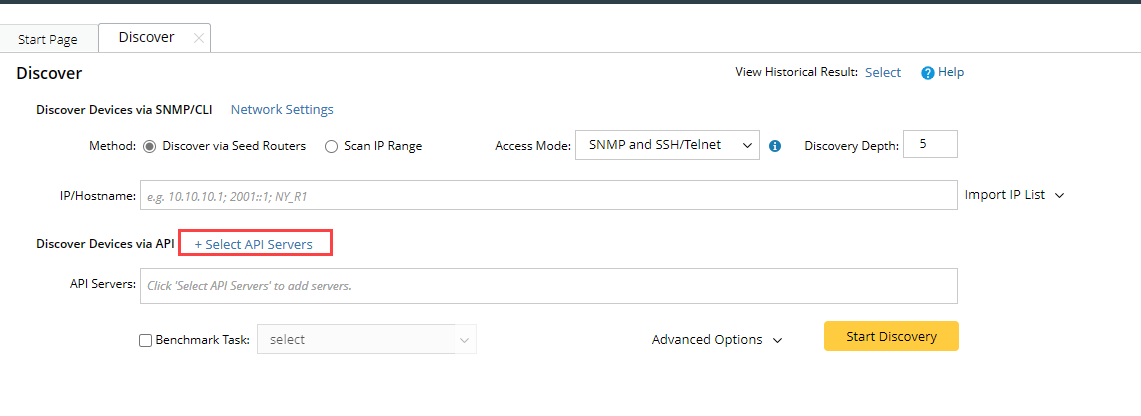Screen dimensions: 1141x416
Task: Select the Scan IP Range radio button
Action: [332, 146]
